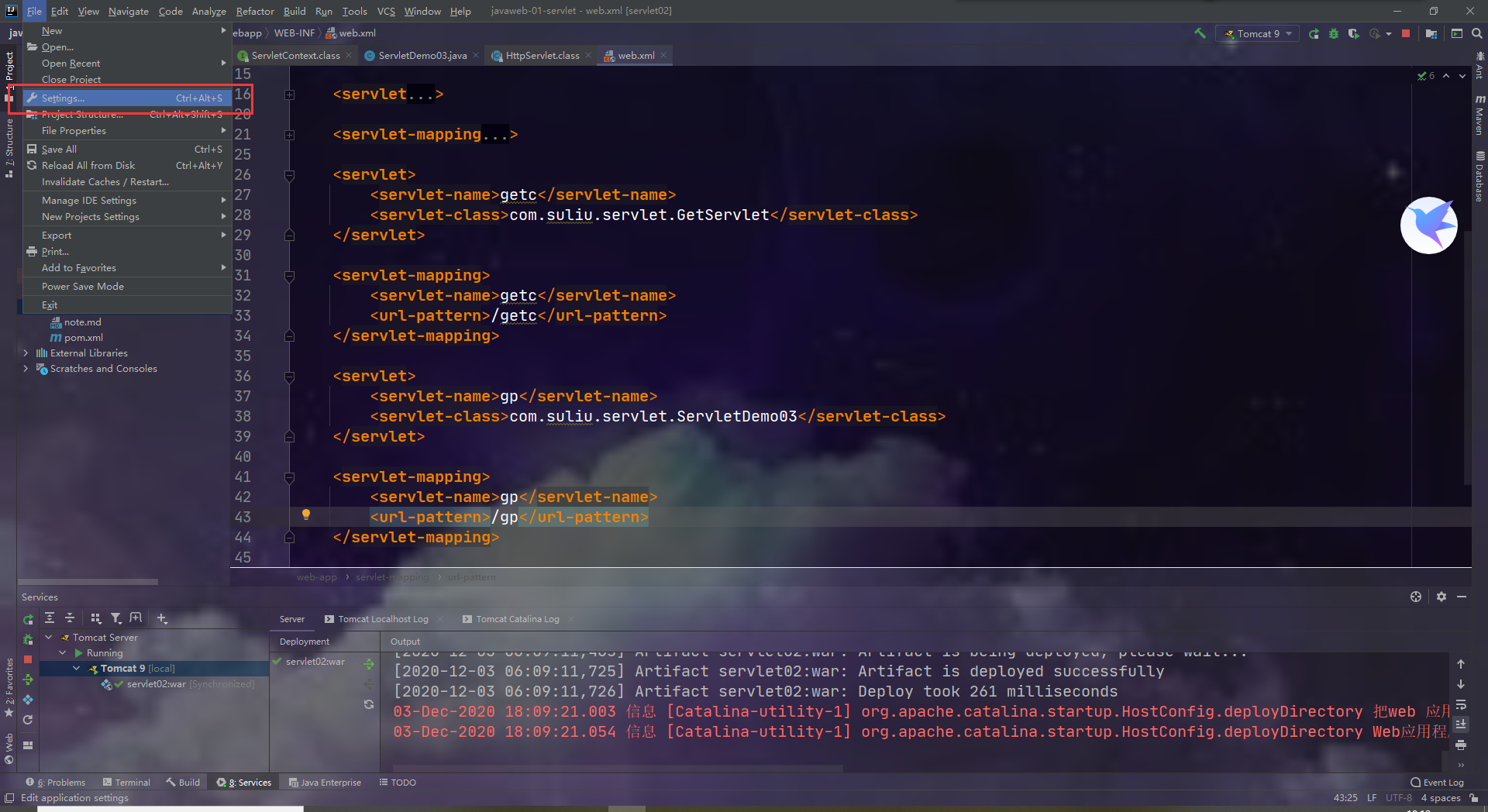Click Update application in the Services side toolbar
1488x812 pixels.
point(28,720)
